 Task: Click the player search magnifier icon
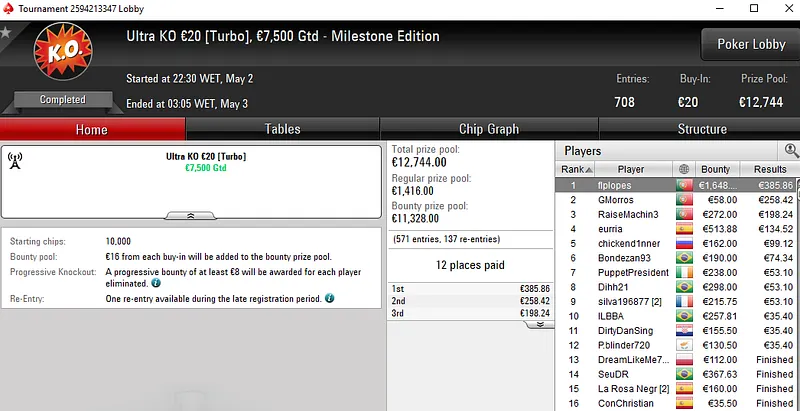click(791, 150)
